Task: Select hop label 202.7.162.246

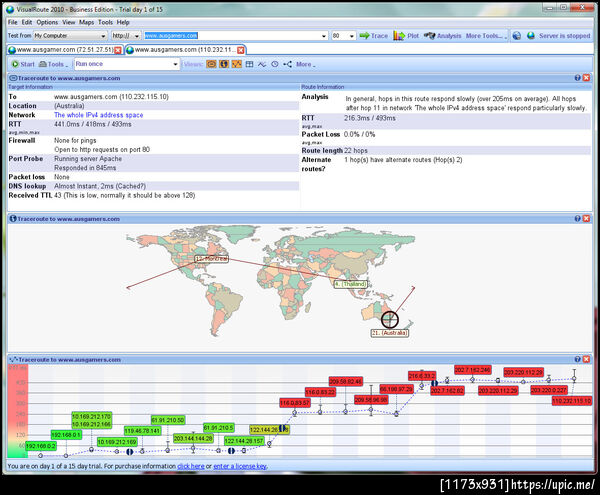Action: pos(473,370)
